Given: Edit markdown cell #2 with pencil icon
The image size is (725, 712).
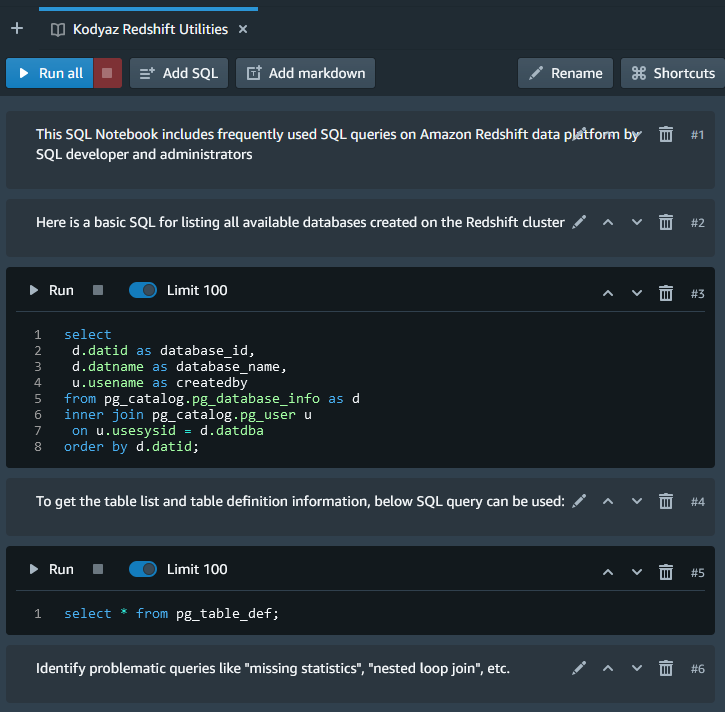Looking at the screenshot, I should click(579, 222).
